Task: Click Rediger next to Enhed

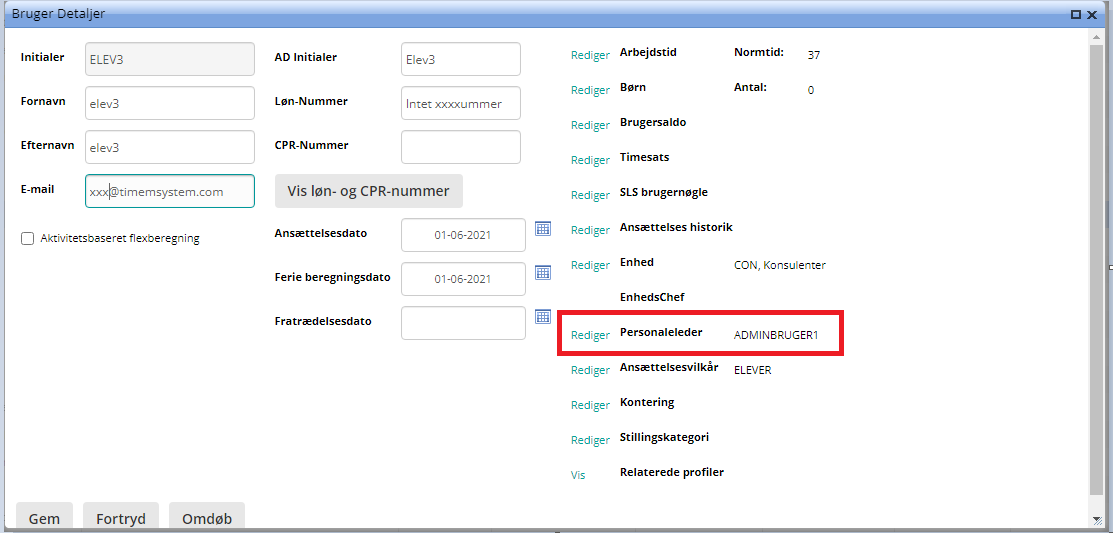Action: pyautogui.click(x=590, y=266)
